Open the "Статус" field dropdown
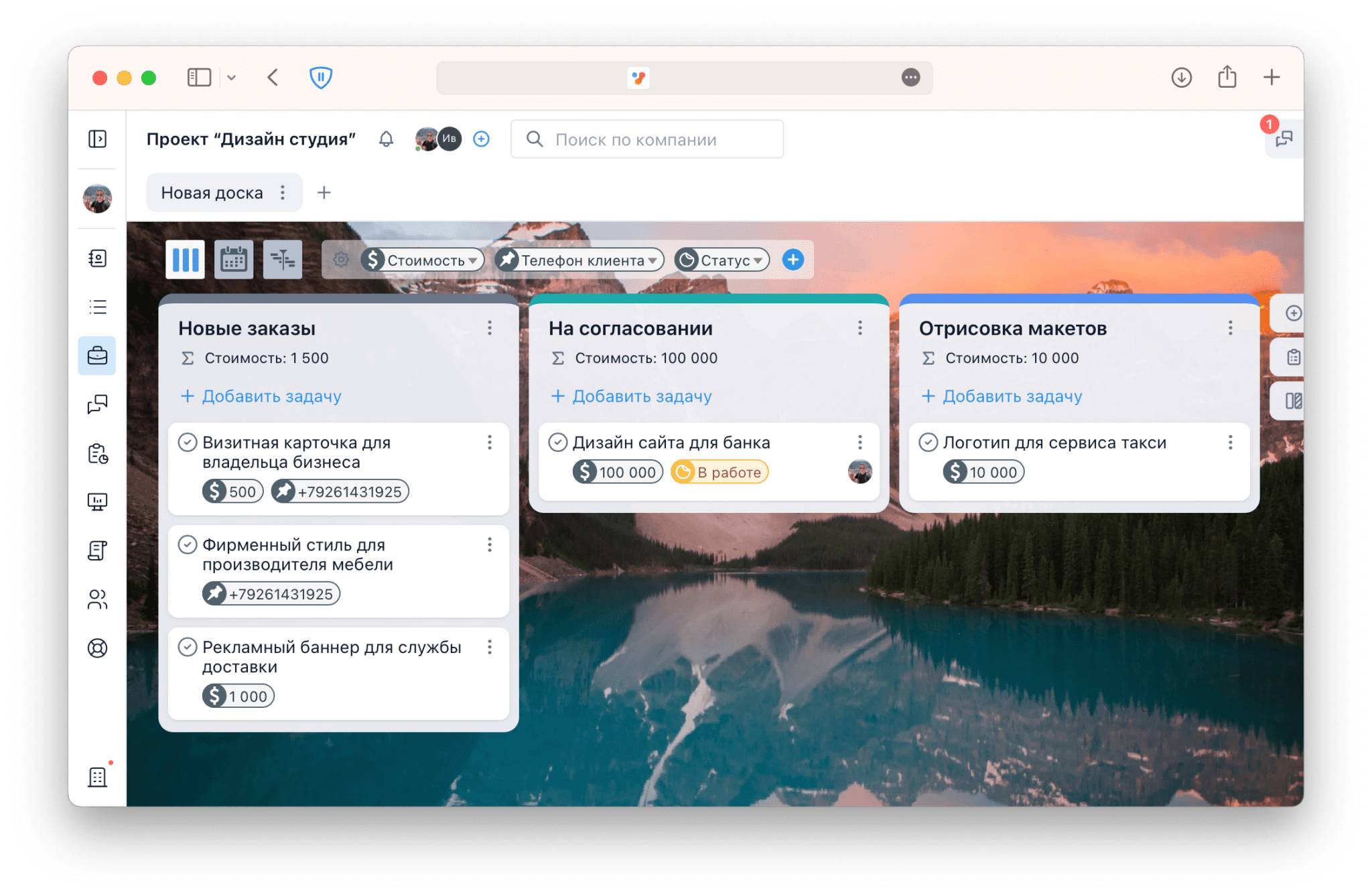The image size is (1372, 896). [722, 260]
